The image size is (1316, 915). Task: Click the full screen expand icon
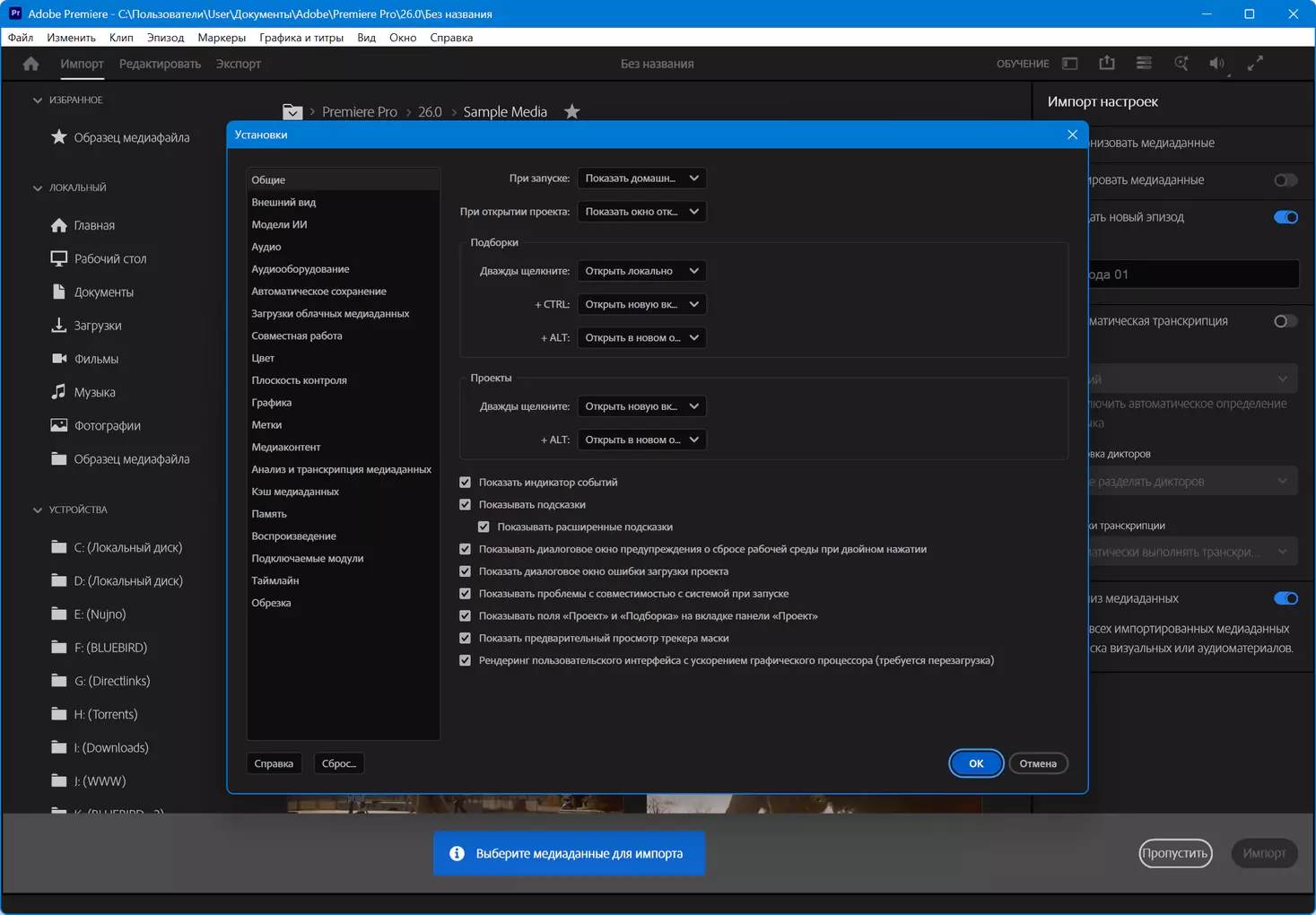click(x=1255, y=64)
